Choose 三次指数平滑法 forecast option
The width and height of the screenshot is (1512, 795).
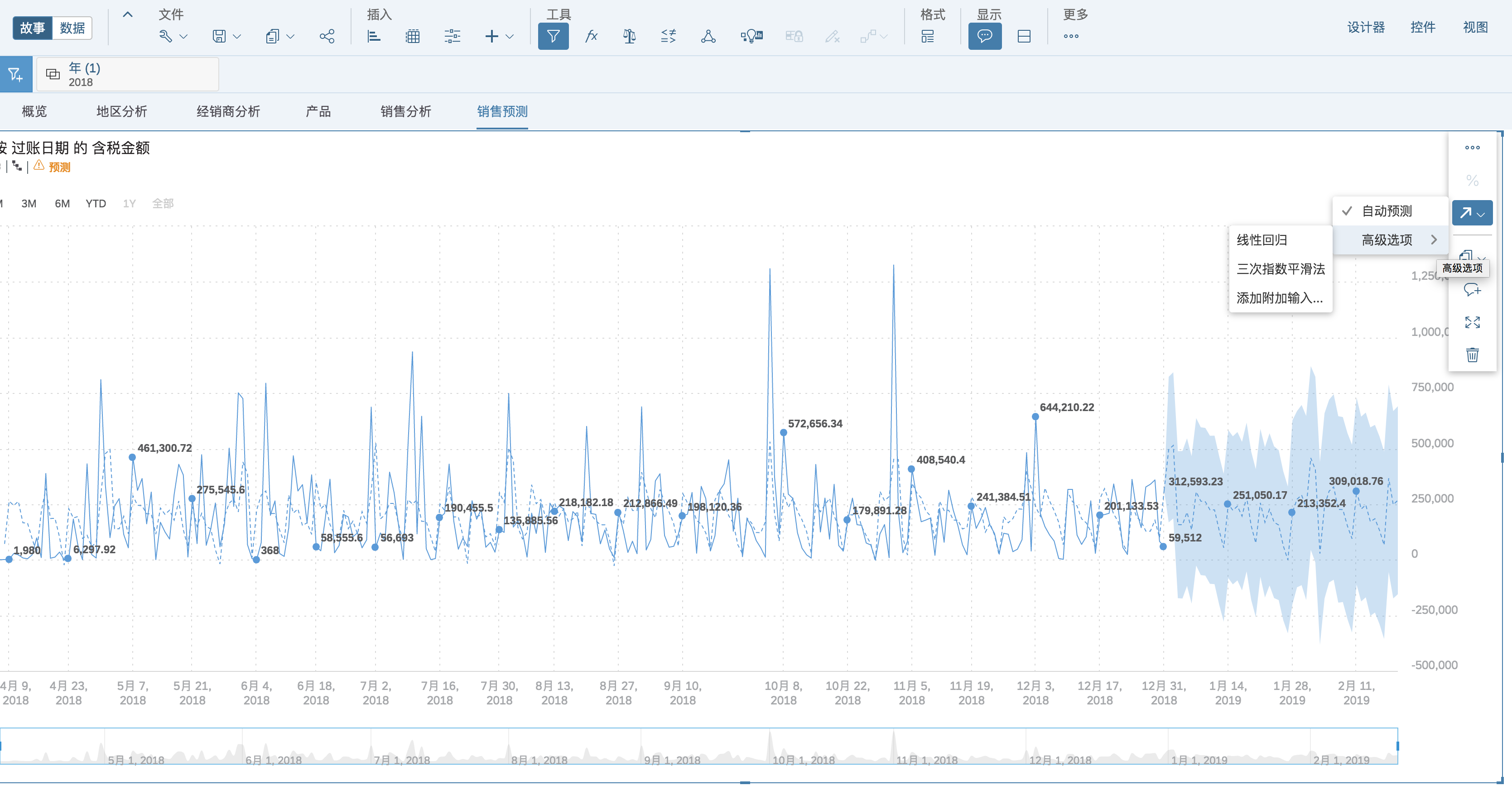pyautogui.click(x=1280, y=269)
